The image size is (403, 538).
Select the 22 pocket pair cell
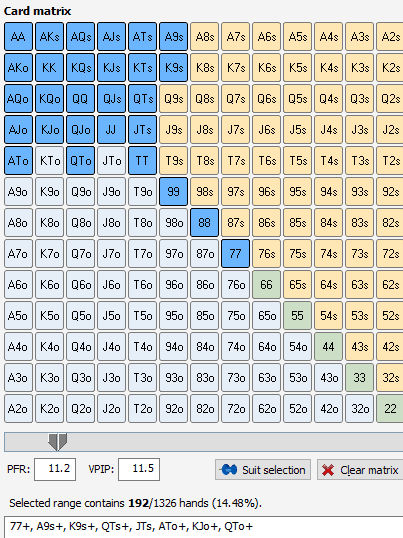coord(390,409)
